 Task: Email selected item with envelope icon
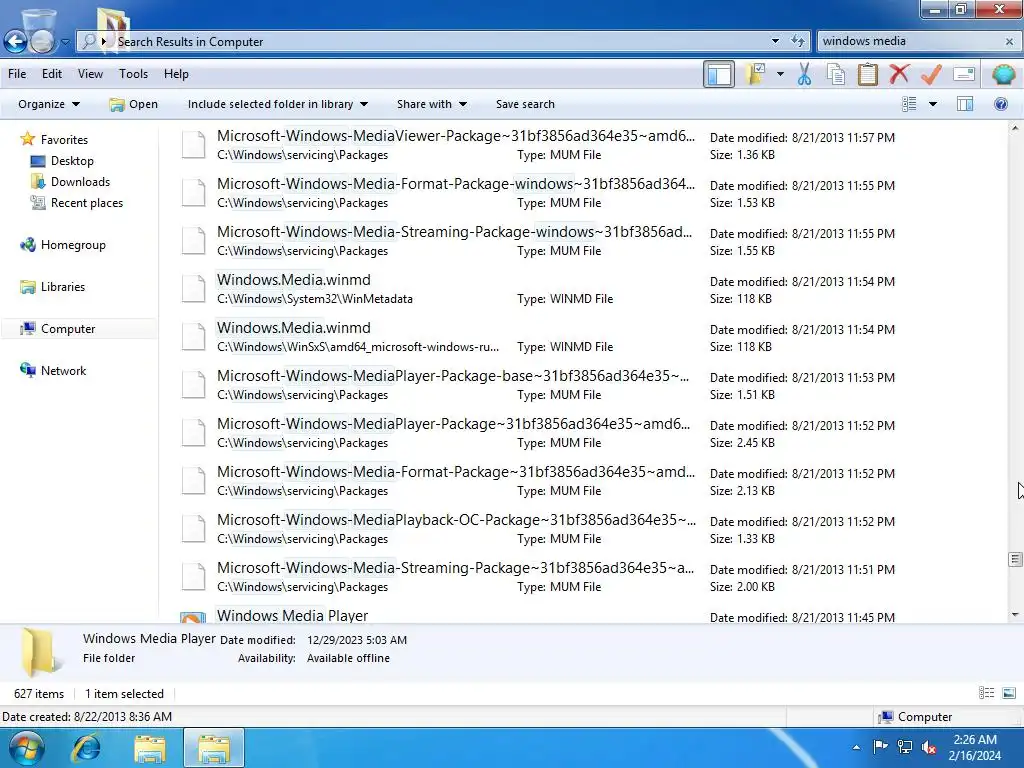click(964, 74)
